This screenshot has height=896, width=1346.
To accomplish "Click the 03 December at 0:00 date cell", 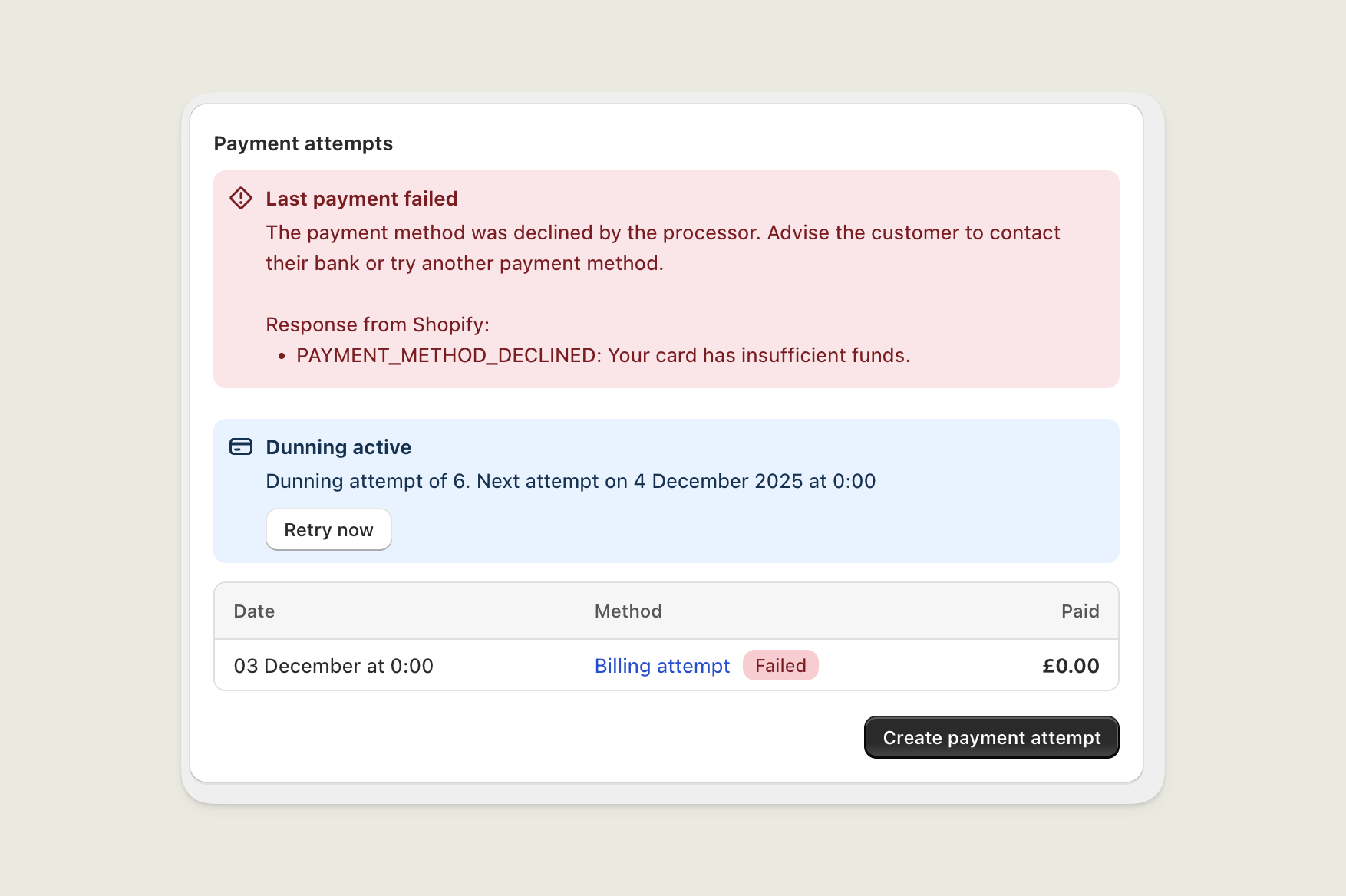I will click(333, 666).
